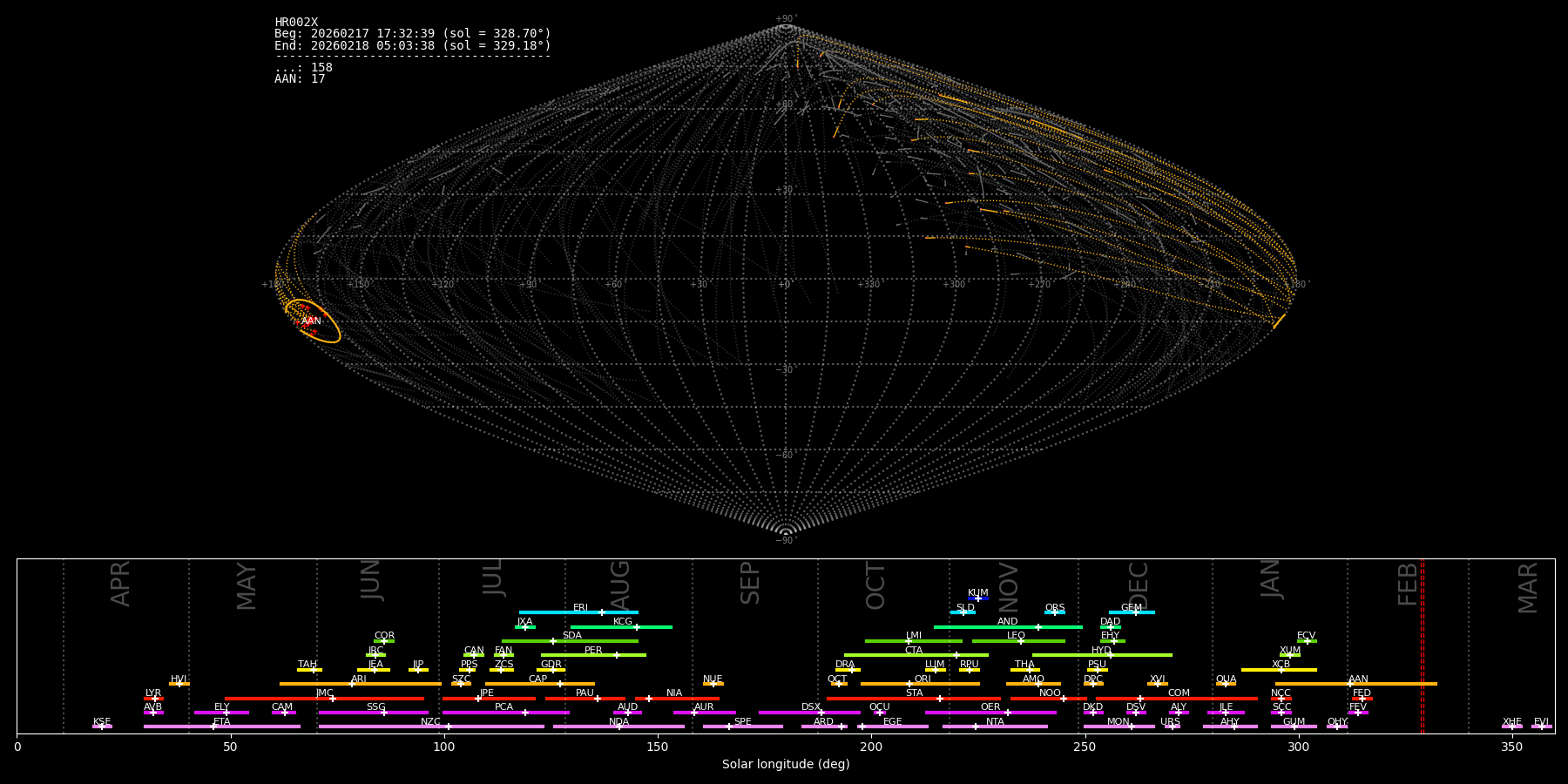Click the red dashed current solar longitude line

(x=1423, y=645)
